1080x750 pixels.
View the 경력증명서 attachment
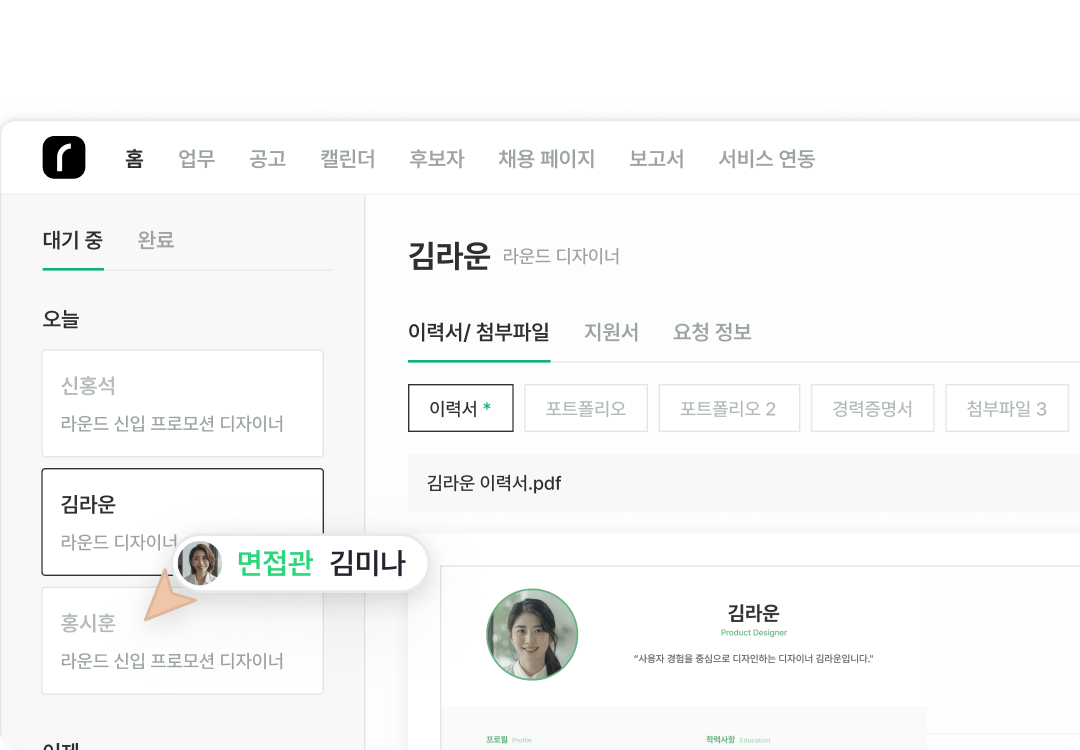point(872,408)
